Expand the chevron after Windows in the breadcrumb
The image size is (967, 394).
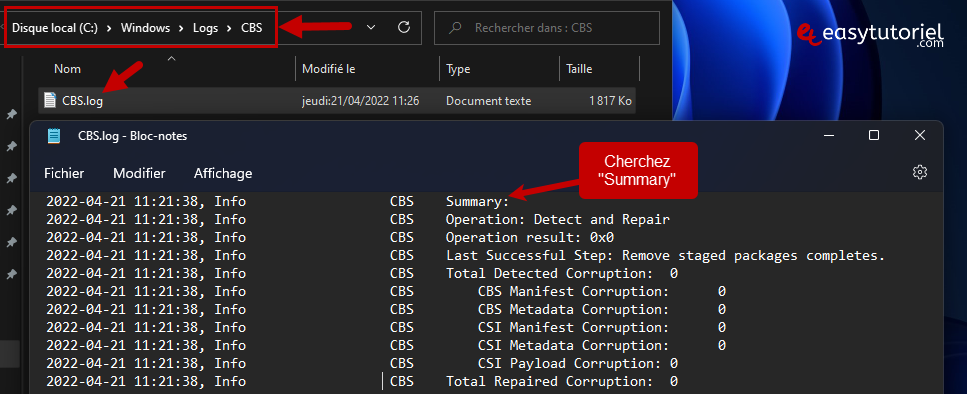(x=181, y=28)
